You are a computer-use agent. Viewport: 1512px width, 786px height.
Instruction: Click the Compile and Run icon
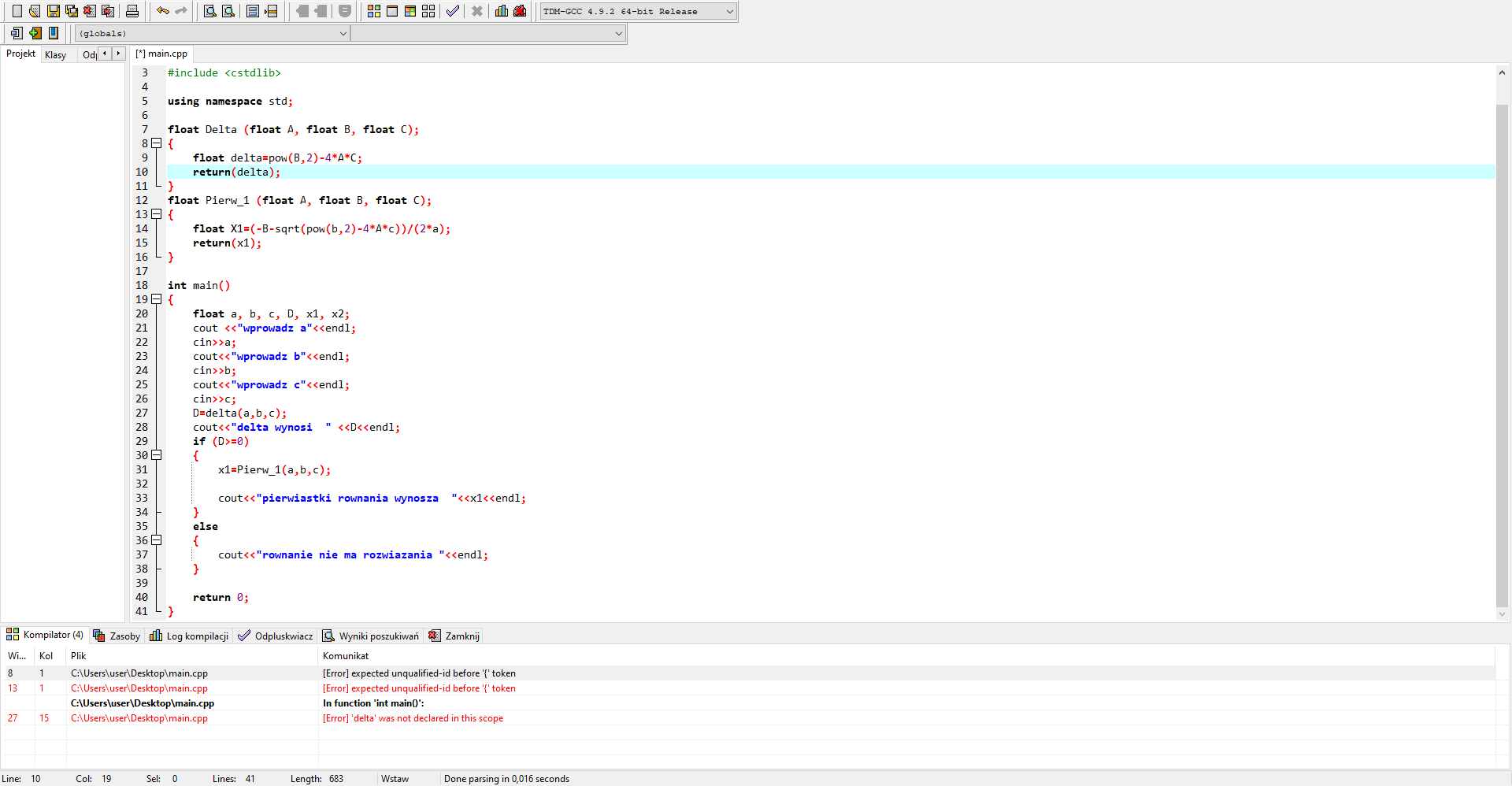click(410, 11)
